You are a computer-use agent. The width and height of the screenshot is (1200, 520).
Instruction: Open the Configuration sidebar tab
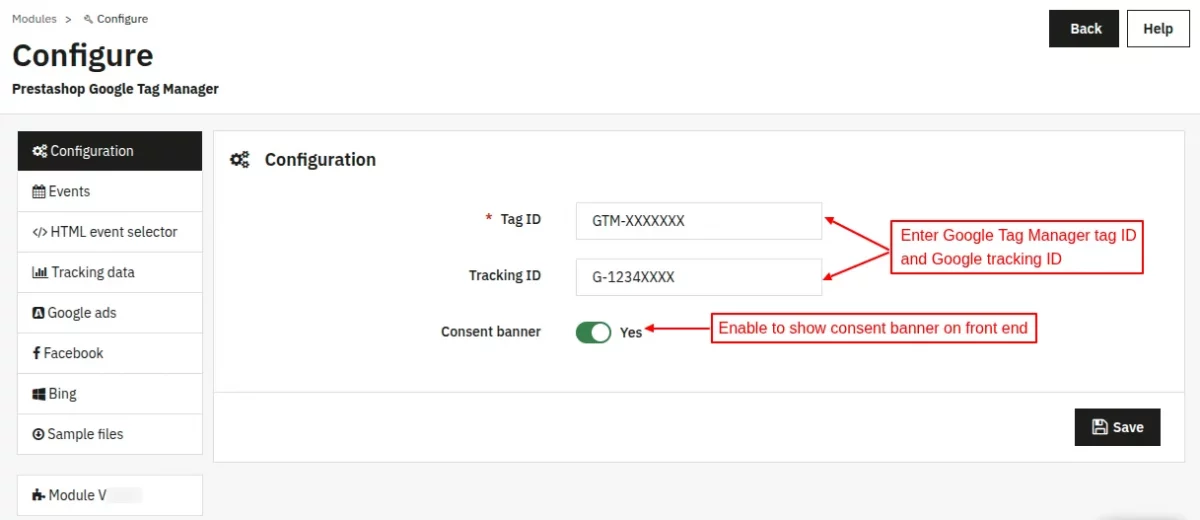pos(110,151)
